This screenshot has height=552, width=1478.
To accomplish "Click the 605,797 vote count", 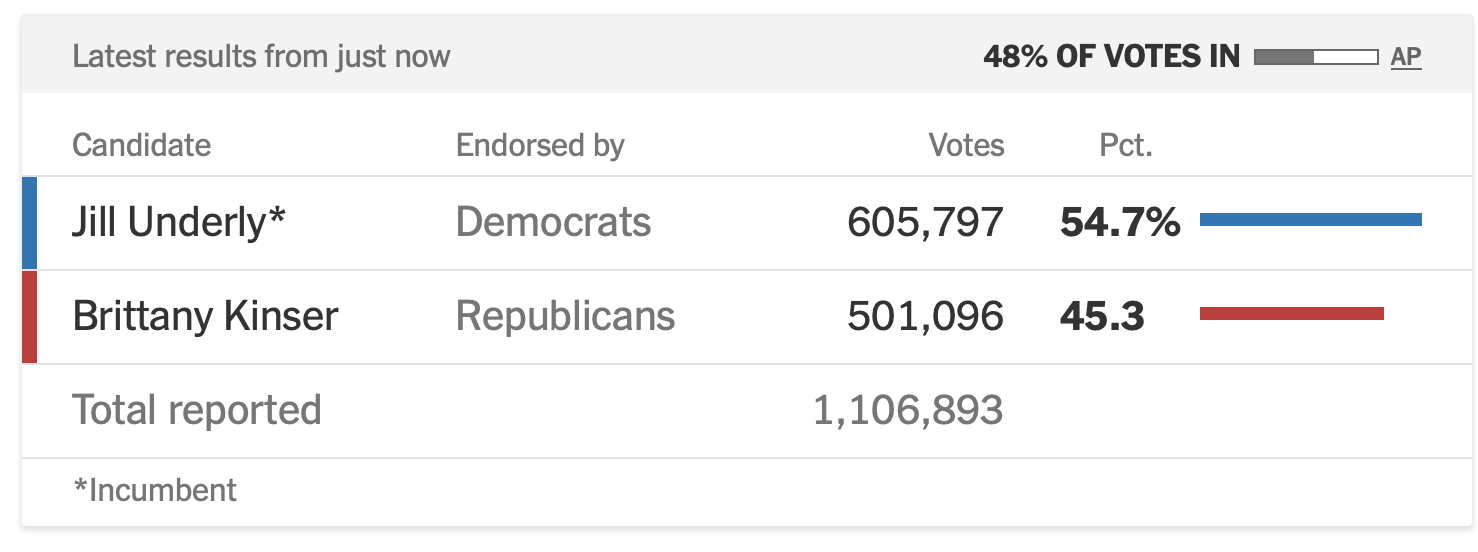I will 925,222.
